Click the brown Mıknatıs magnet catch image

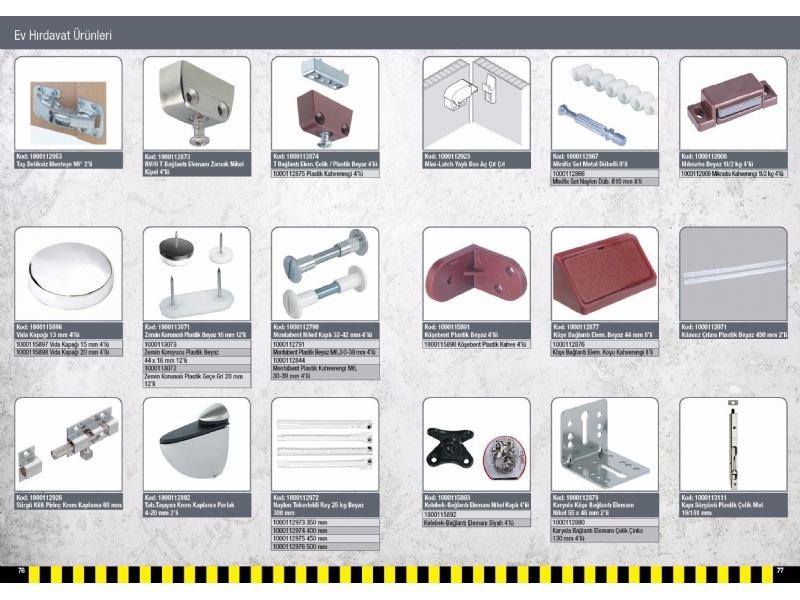coord(733,104)
